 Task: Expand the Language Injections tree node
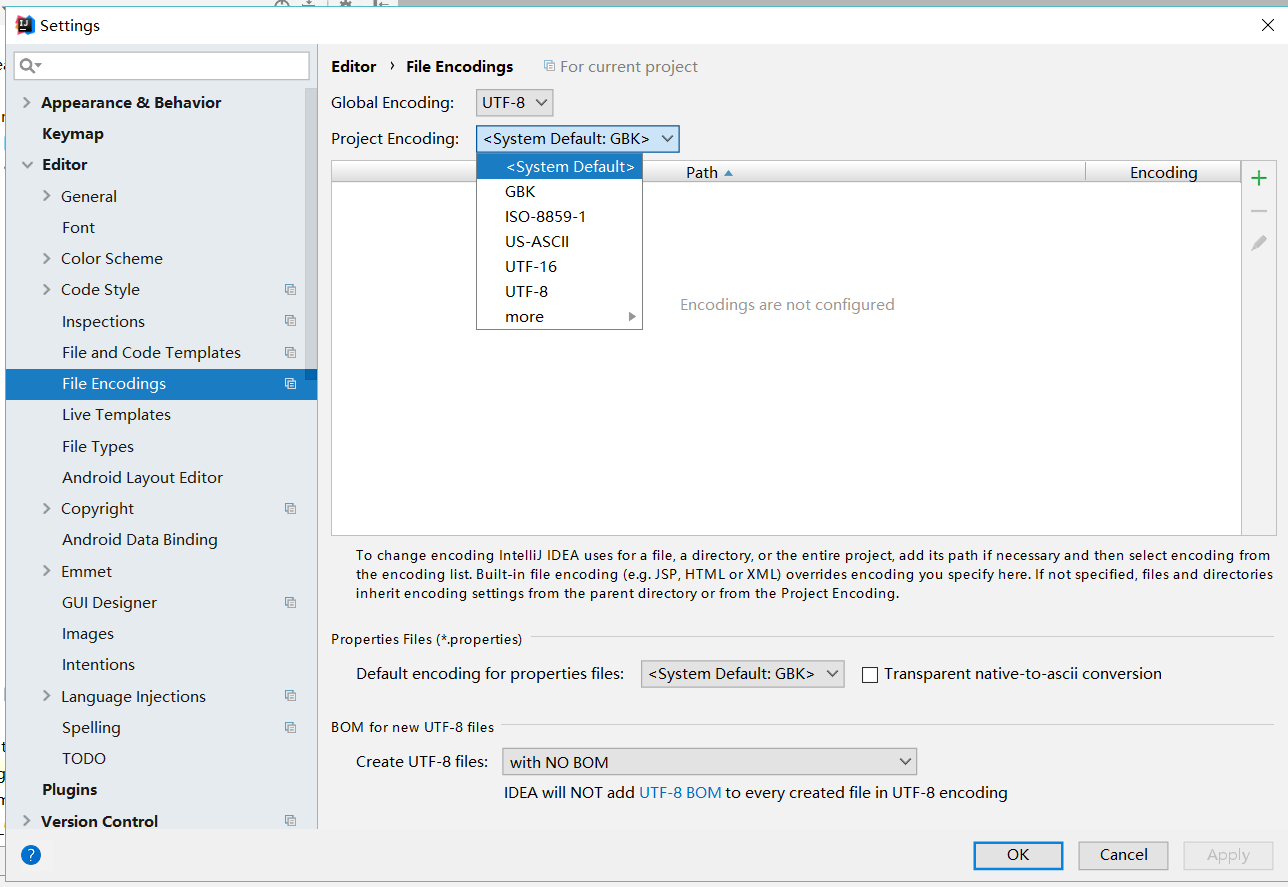(47, 696)
